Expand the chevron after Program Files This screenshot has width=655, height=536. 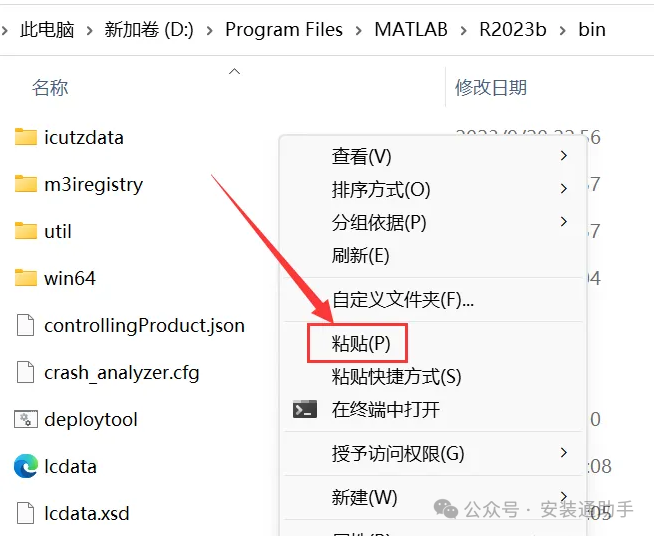(x=359, y=30)
